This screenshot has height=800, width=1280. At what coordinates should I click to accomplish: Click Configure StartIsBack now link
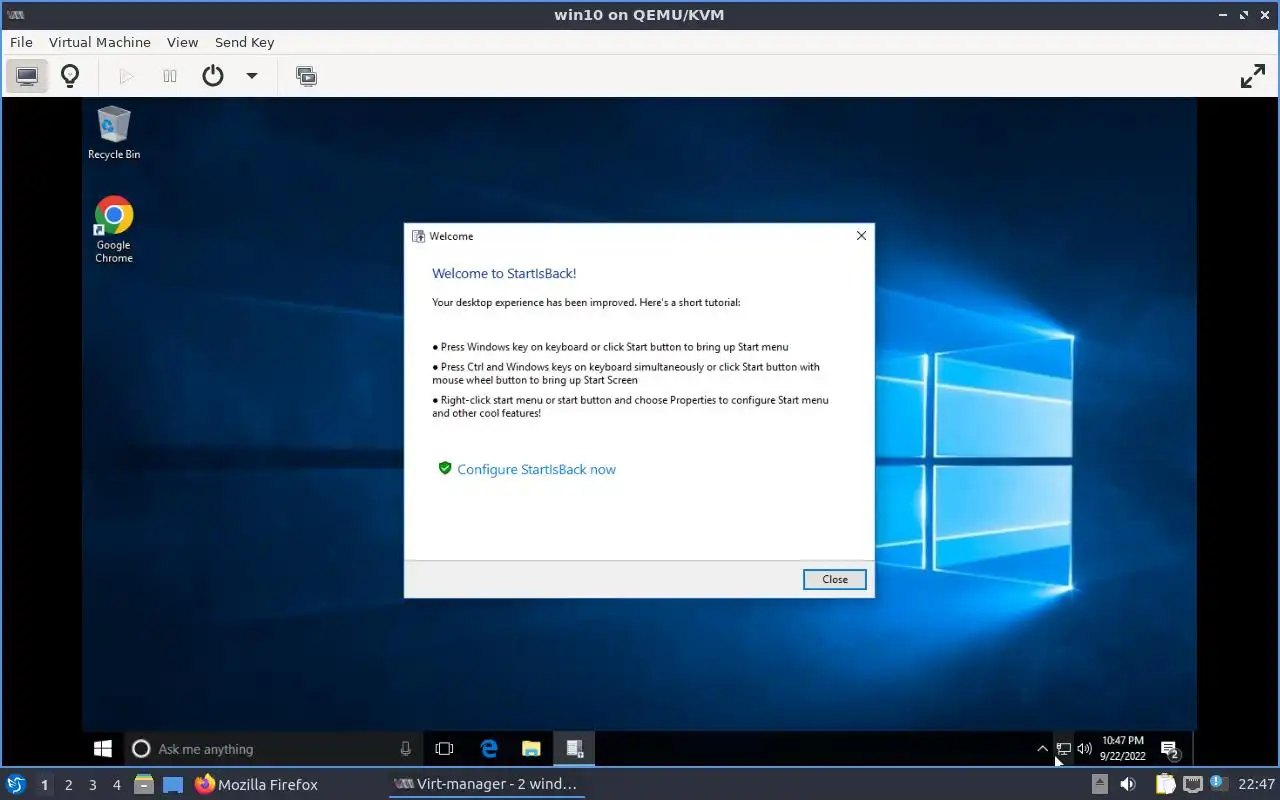click(x=536, y=469)
